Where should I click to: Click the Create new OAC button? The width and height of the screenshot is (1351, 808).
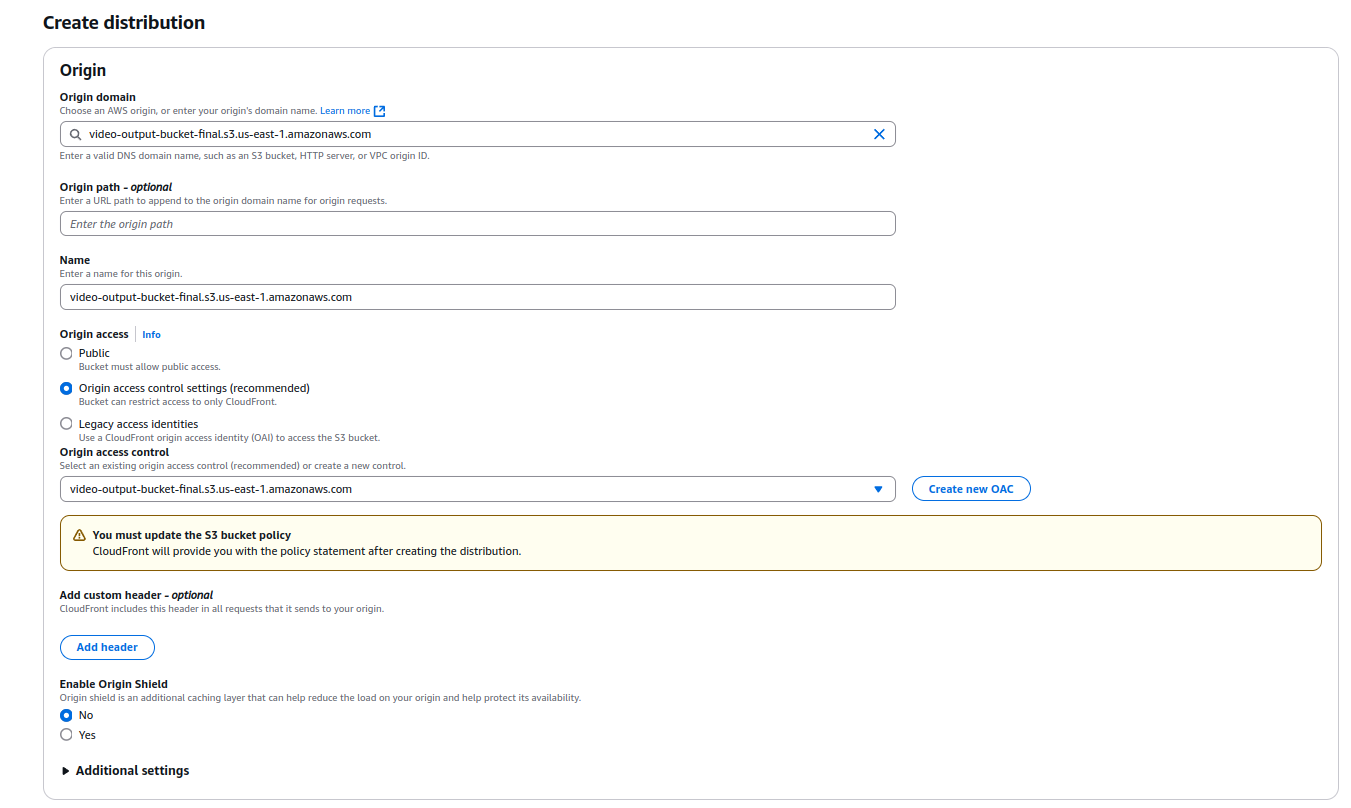[971, 489]
